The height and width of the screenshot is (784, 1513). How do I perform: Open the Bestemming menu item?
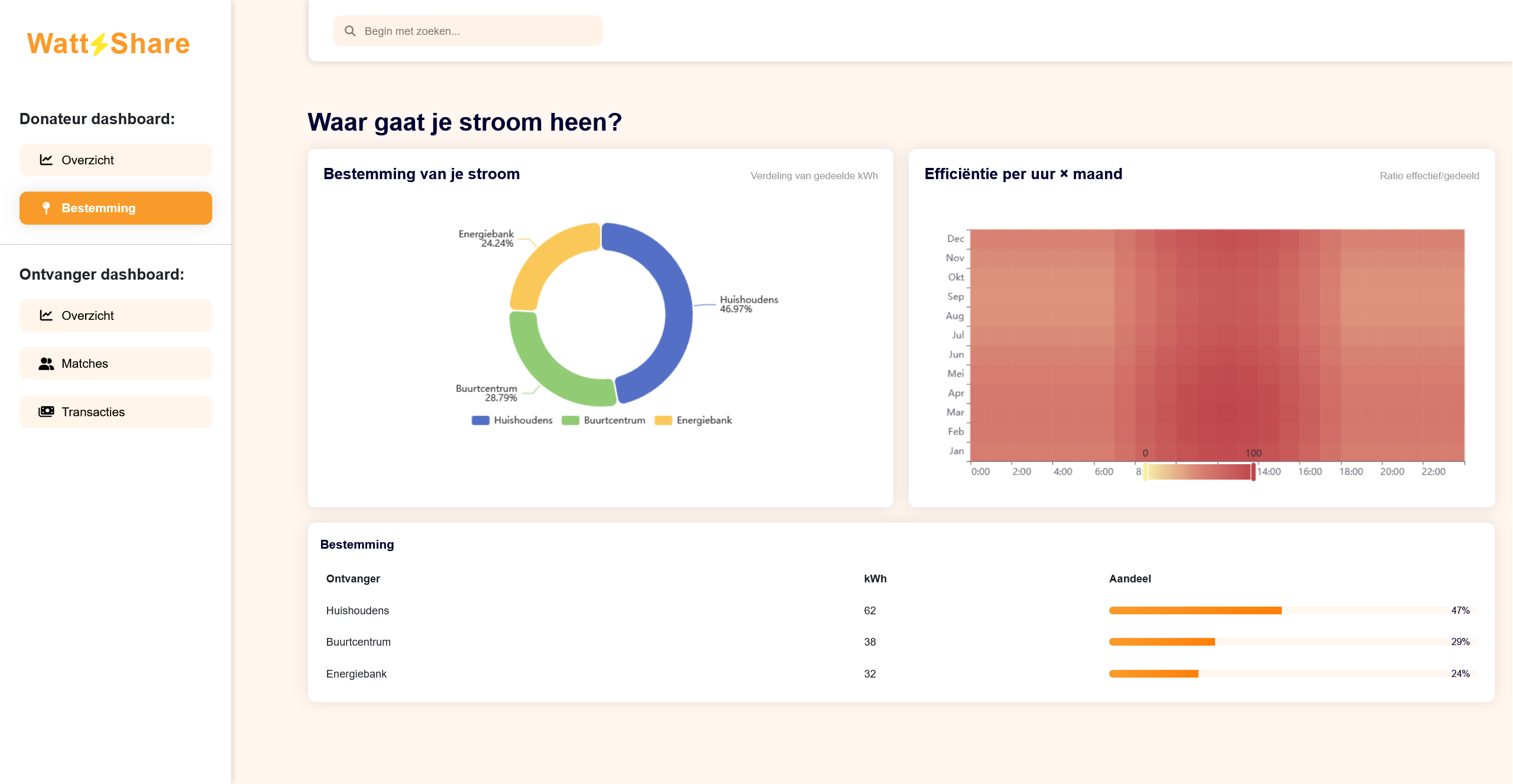(x=116, y=208)
